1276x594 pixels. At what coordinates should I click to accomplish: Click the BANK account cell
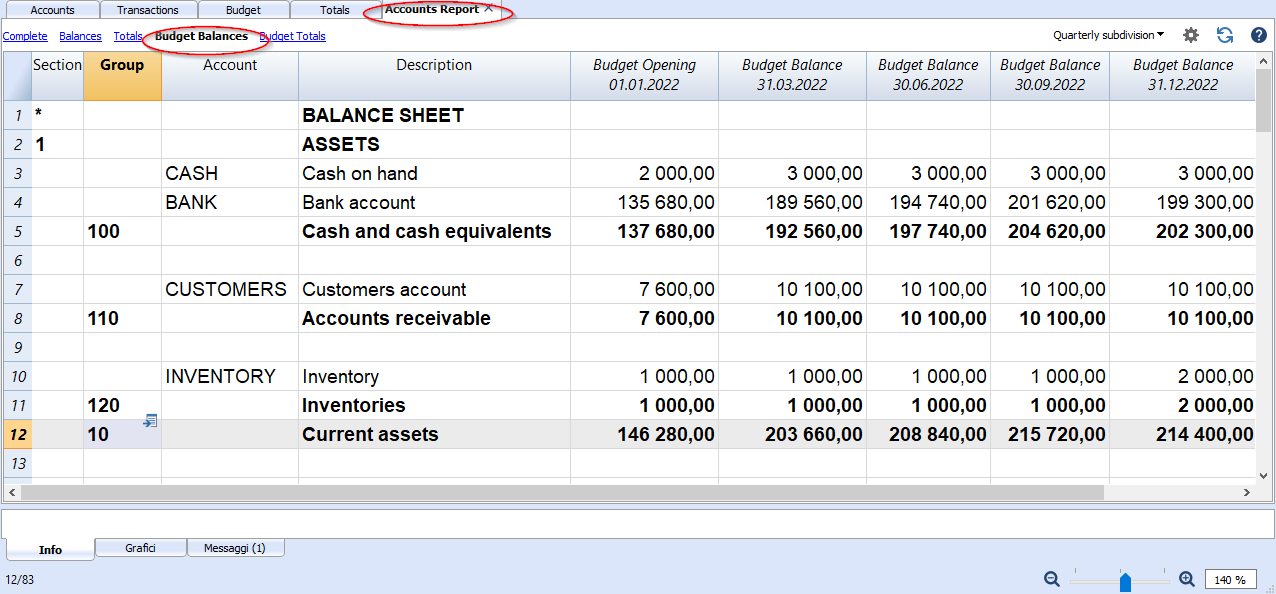pos(230,203)
